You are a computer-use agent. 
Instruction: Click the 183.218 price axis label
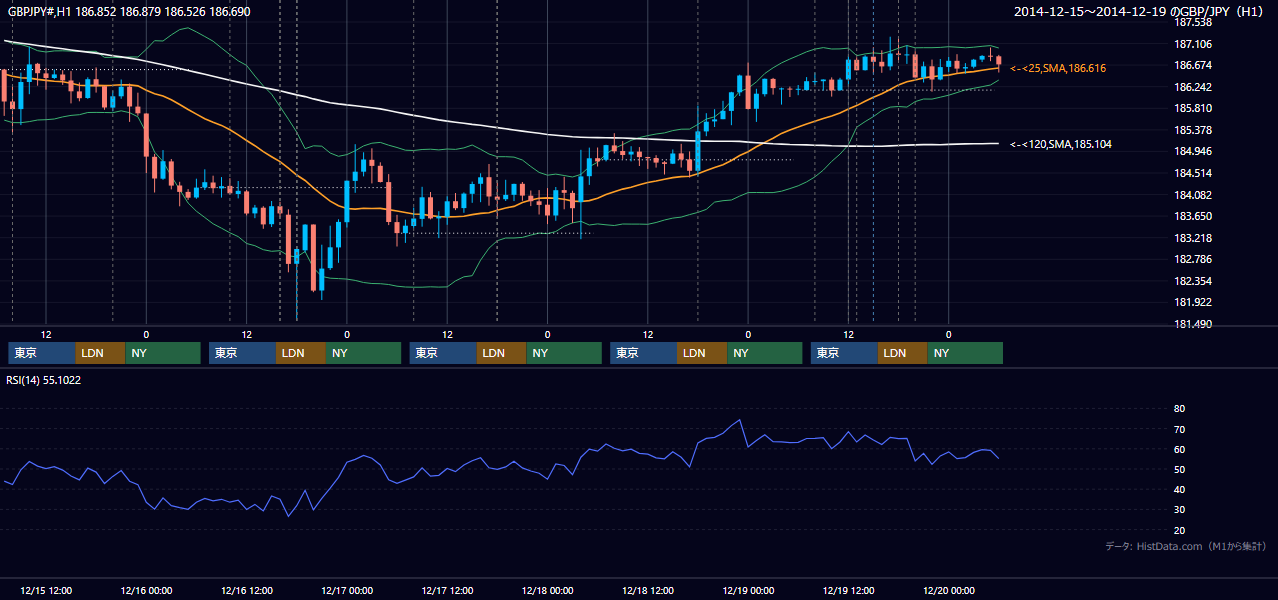tap(1193, 238)
